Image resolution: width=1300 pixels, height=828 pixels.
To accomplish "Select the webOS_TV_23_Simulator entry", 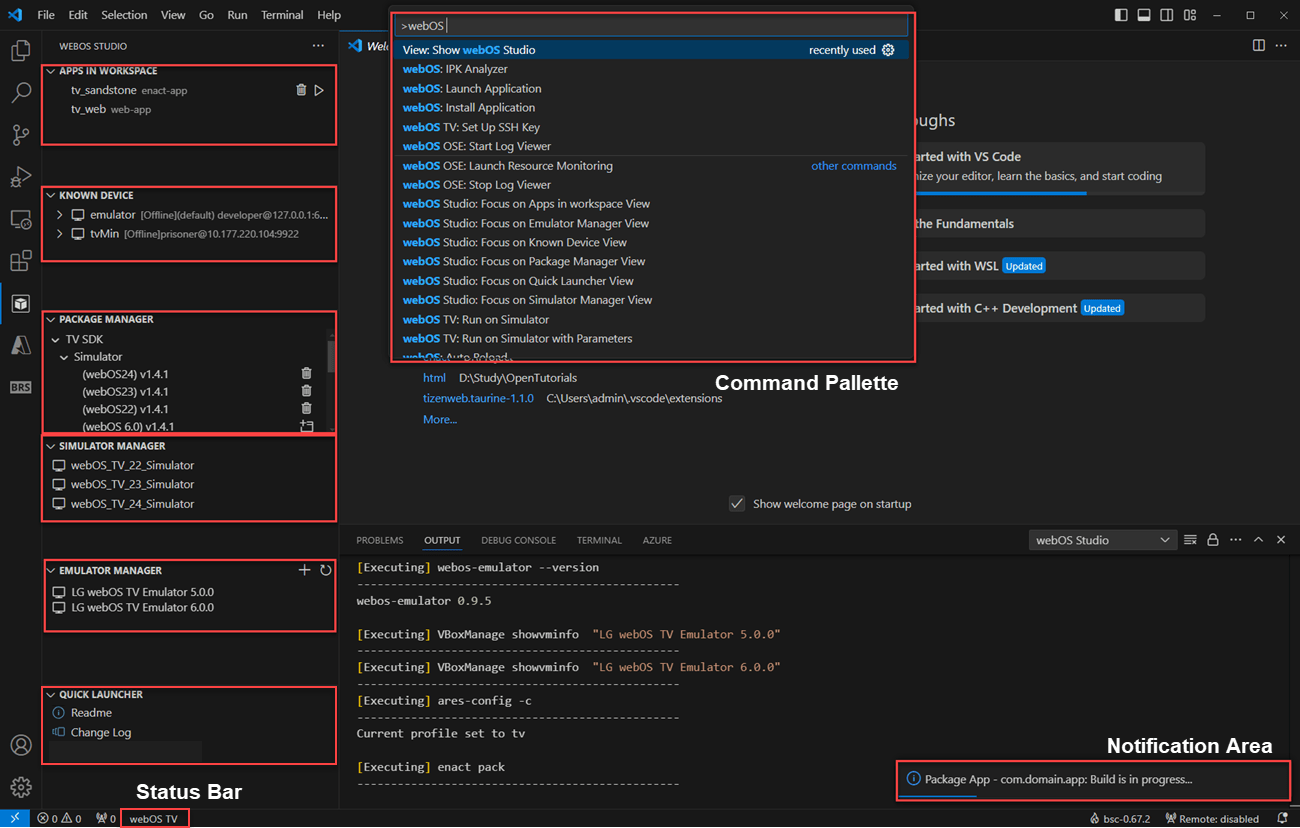I will pyautogui.click(x=132, y=484).
